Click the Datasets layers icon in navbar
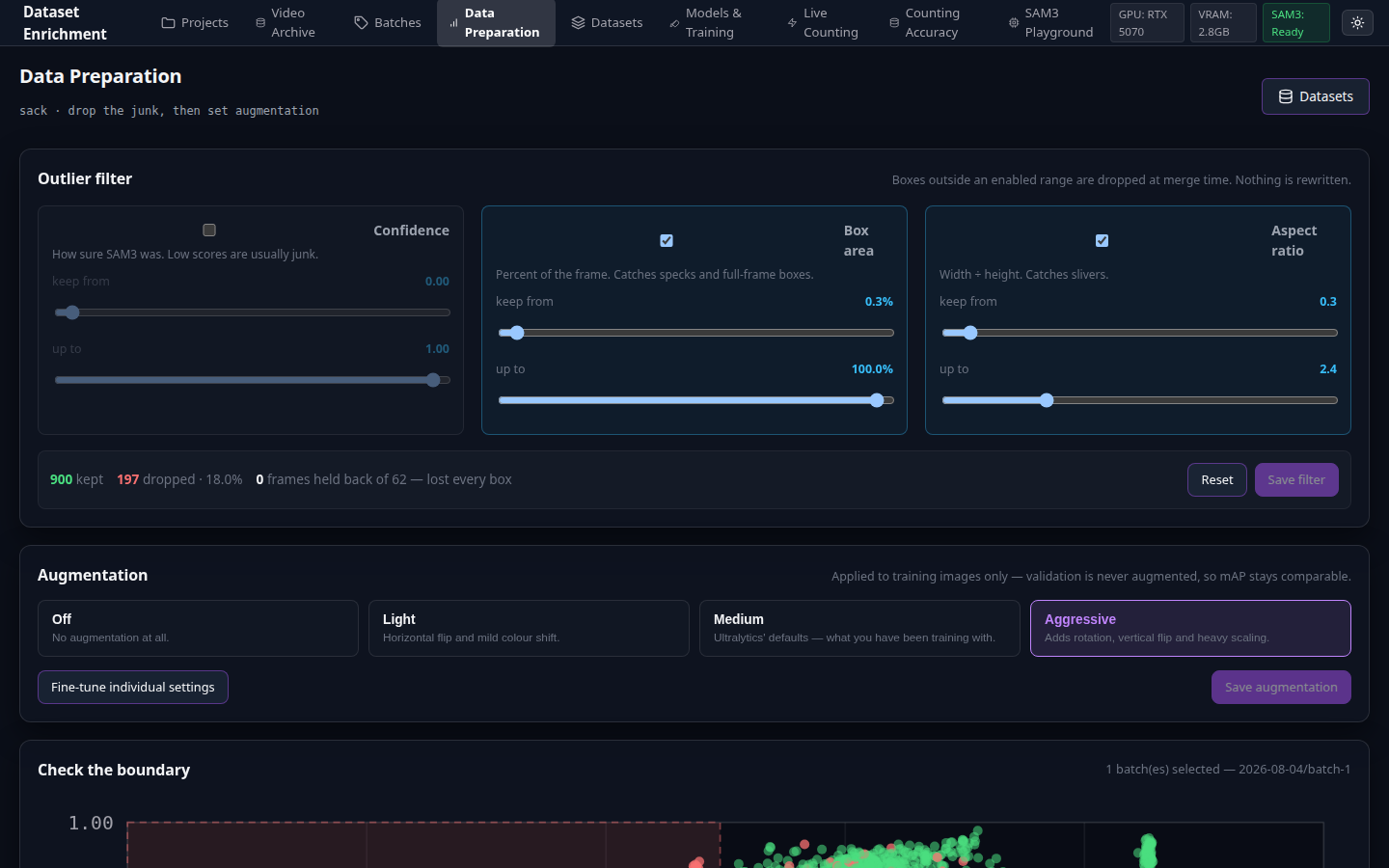Screen dimensions: 1389x868 tap(578, 23)
